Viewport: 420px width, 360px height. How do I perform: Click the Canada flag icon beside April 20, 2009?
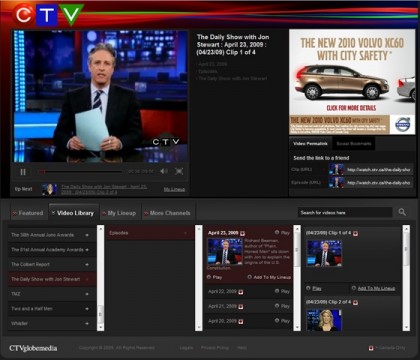[241, 321]
